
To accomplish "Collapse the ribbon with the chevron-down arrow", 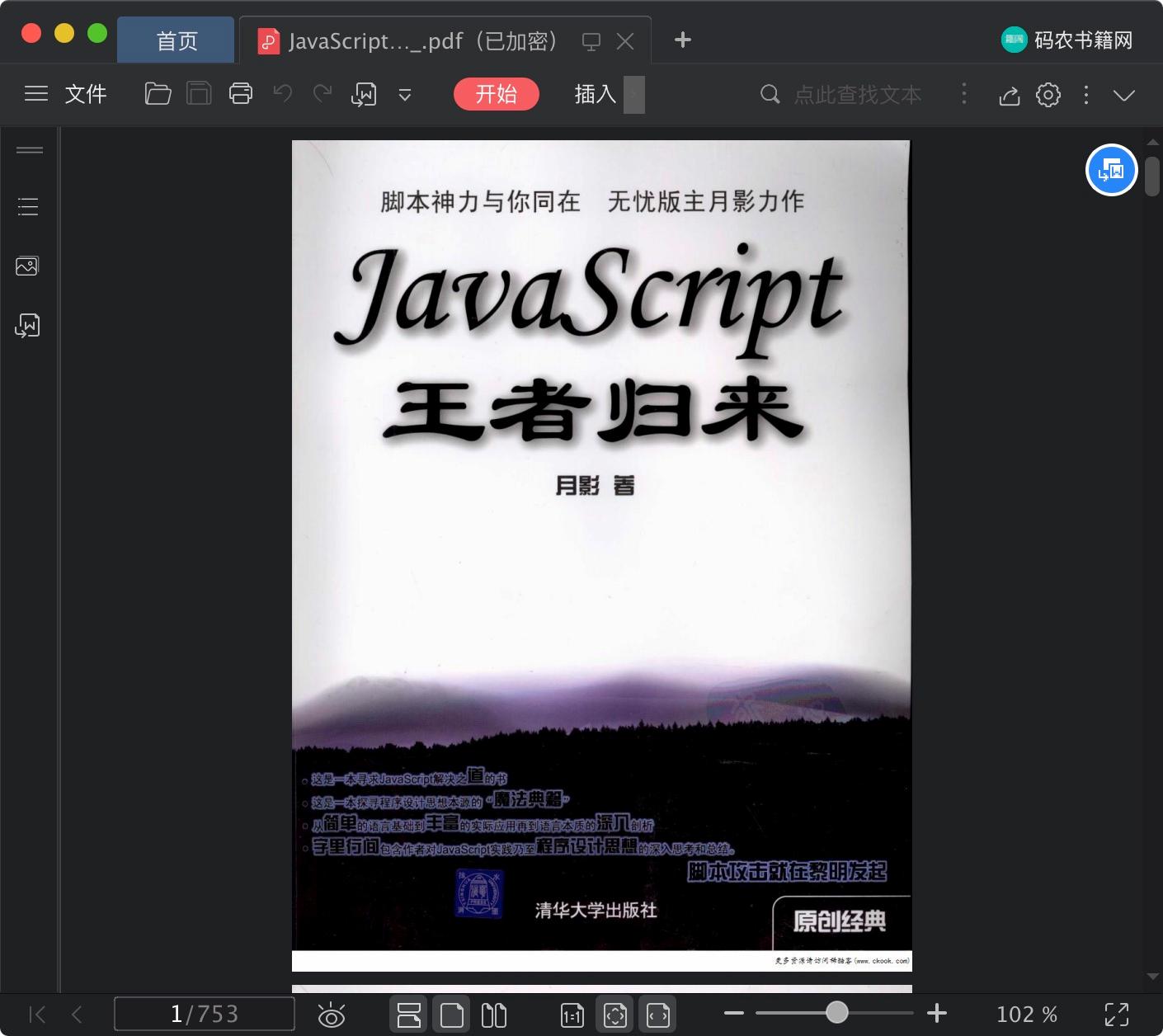I will point(1124,95).
